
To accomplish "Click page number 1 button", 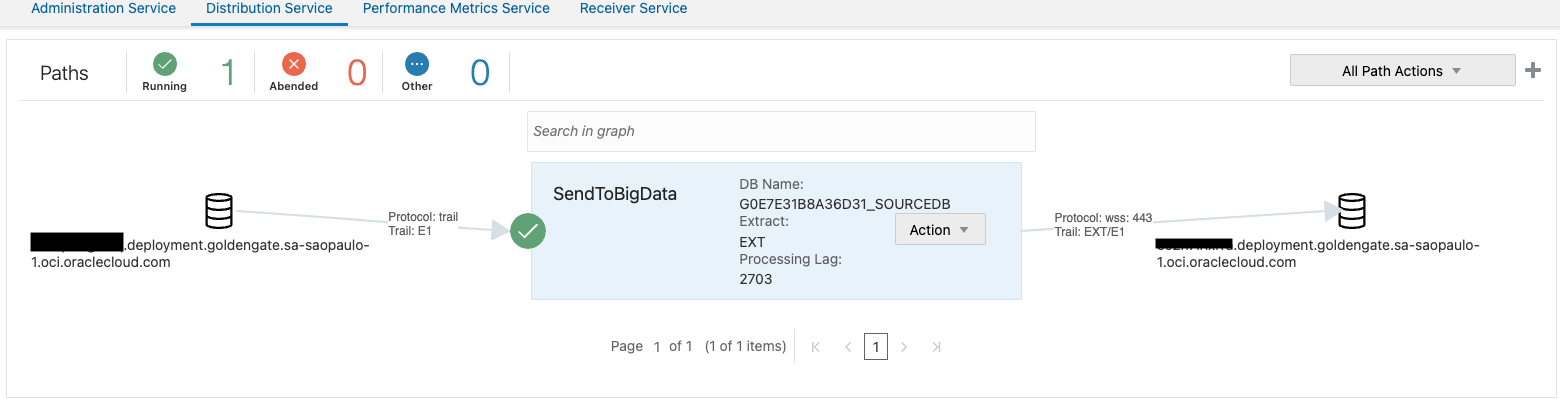I will (876, 347).
